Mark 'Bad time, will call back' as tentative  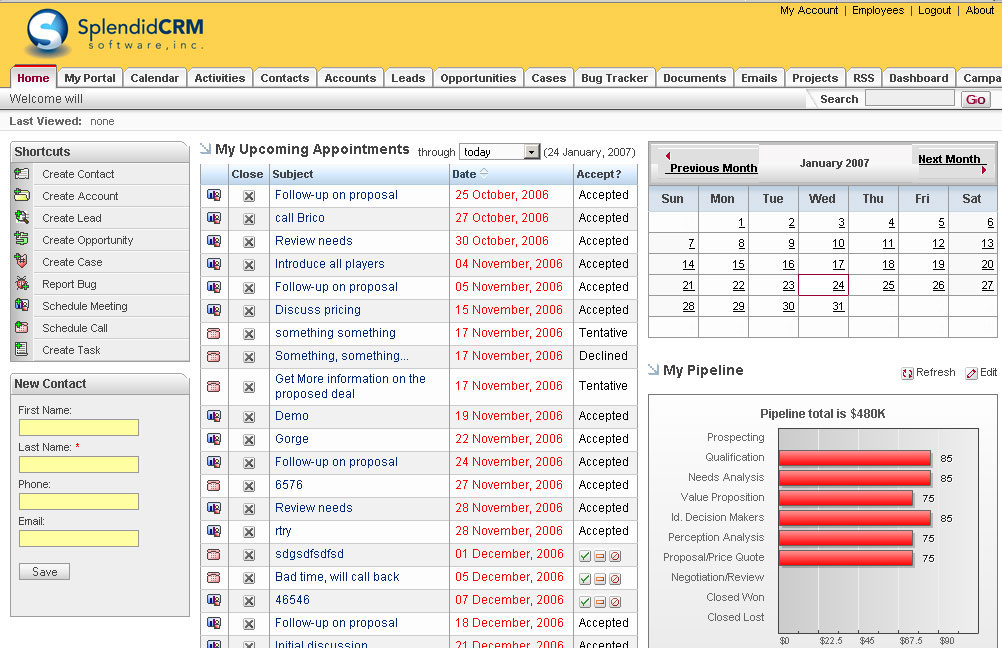600,579
